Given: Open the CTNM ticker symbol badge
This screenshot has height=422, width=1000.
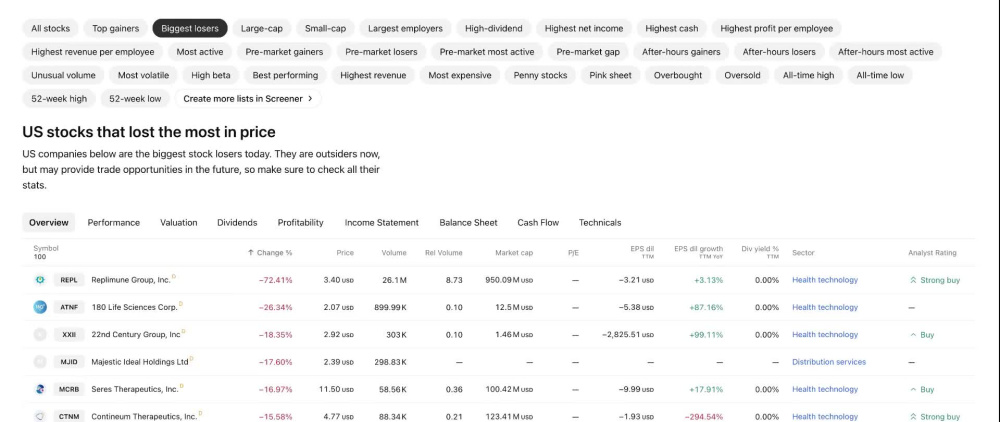Looking at the screenshot, I should (x=69, y=417).
